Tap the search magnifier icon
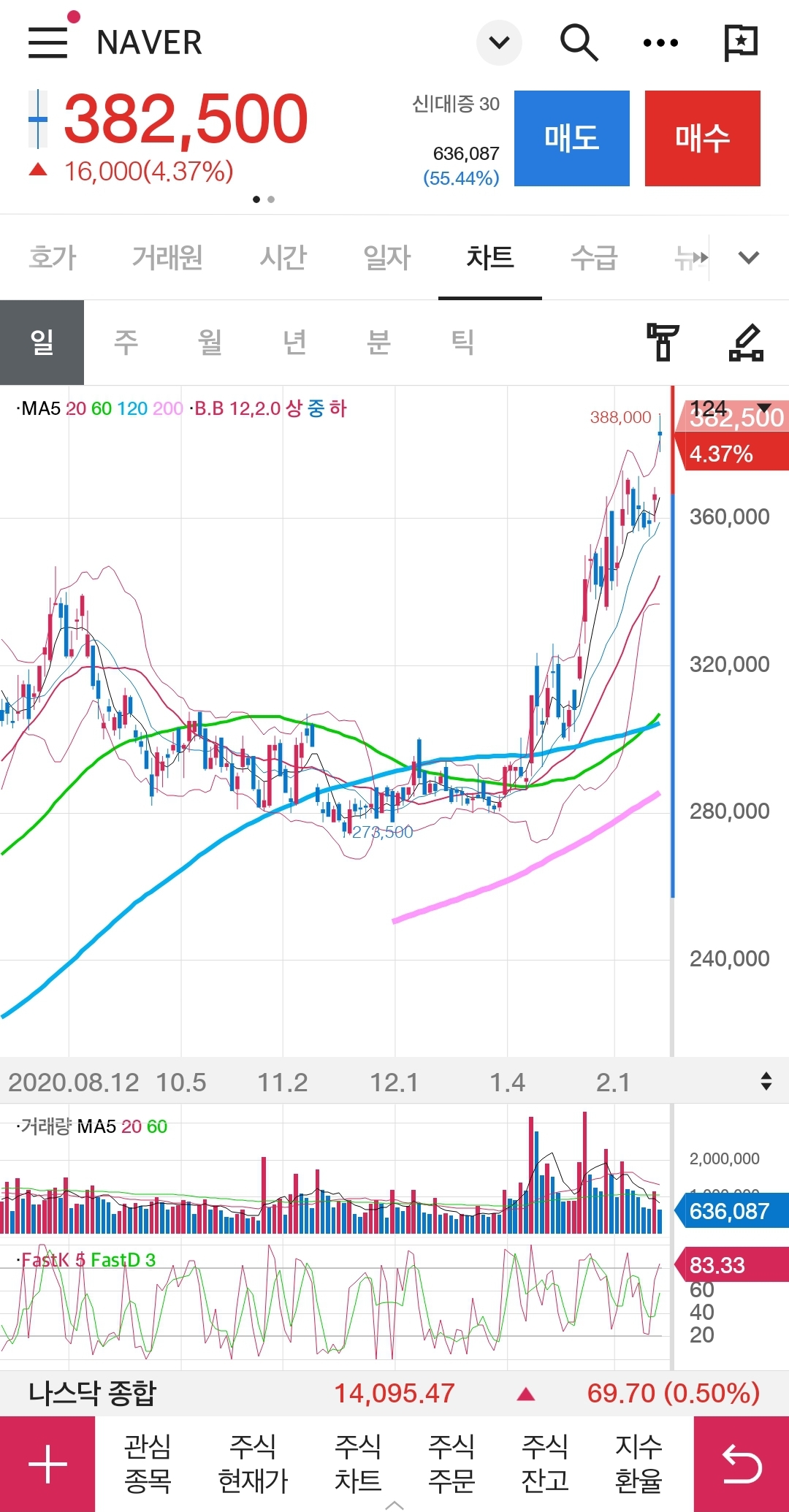 579,42
